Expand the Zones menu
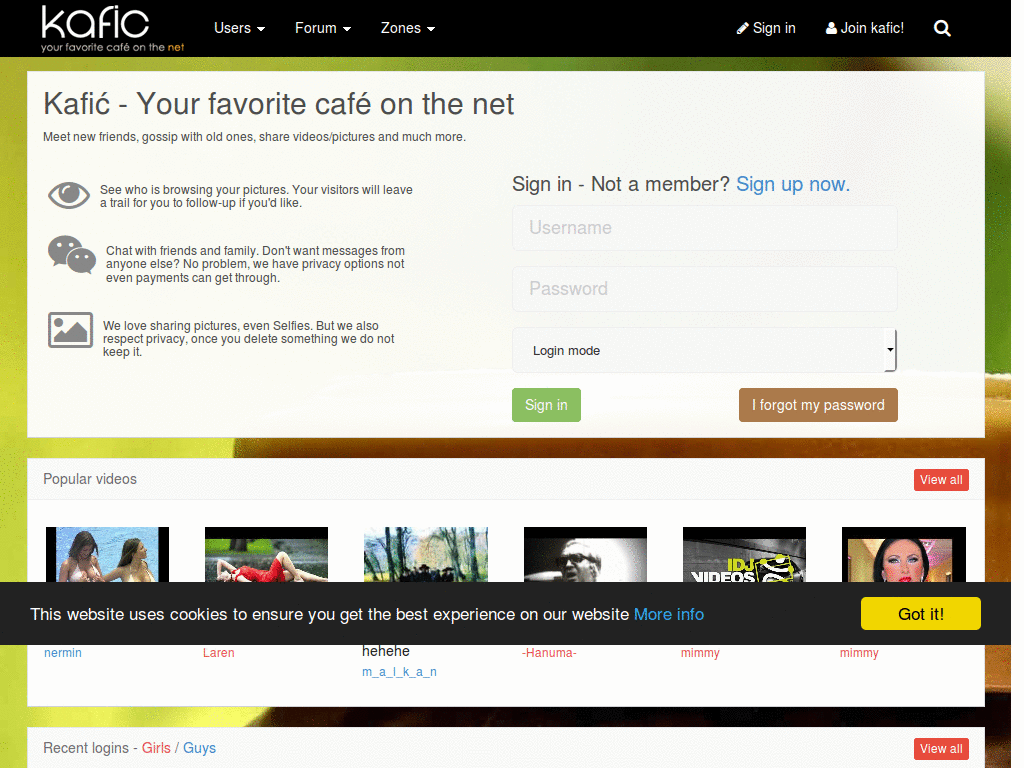 click(x=408, y=28)
